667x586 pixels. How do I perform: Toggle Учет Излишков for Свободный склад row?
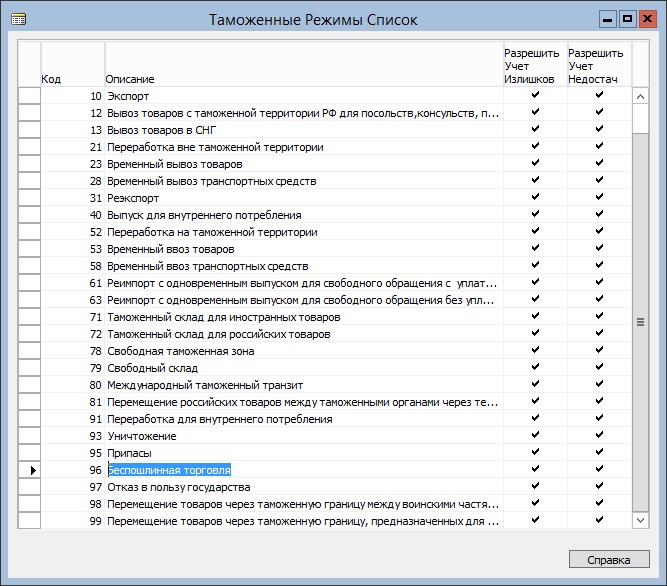point(535,367)
